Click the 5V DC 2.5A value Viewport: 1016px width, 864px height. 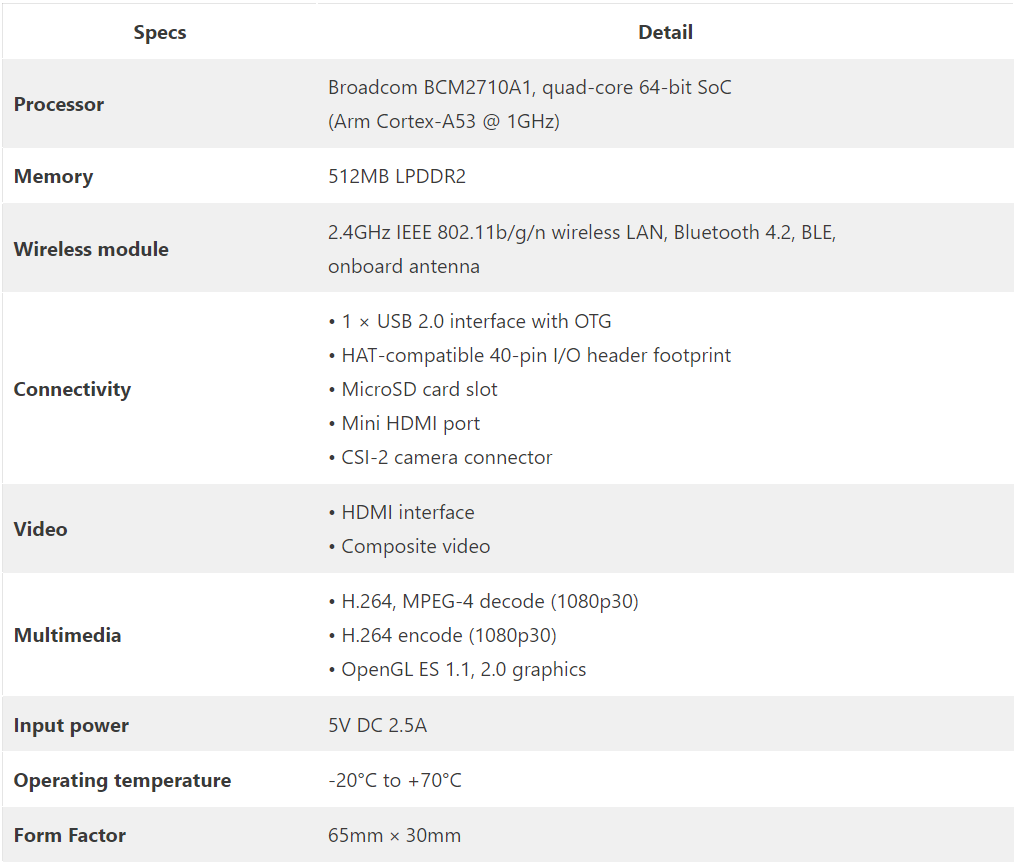pos(377,725)
